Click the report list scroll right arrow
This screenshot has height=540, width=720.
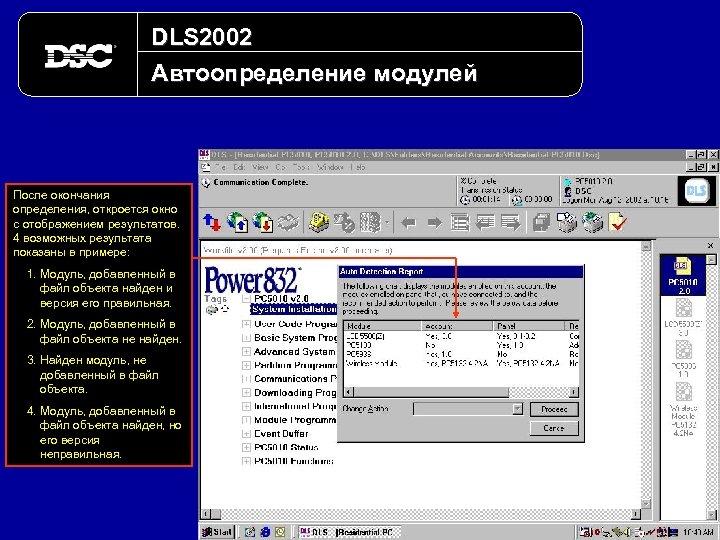click(x=574, y=392)
